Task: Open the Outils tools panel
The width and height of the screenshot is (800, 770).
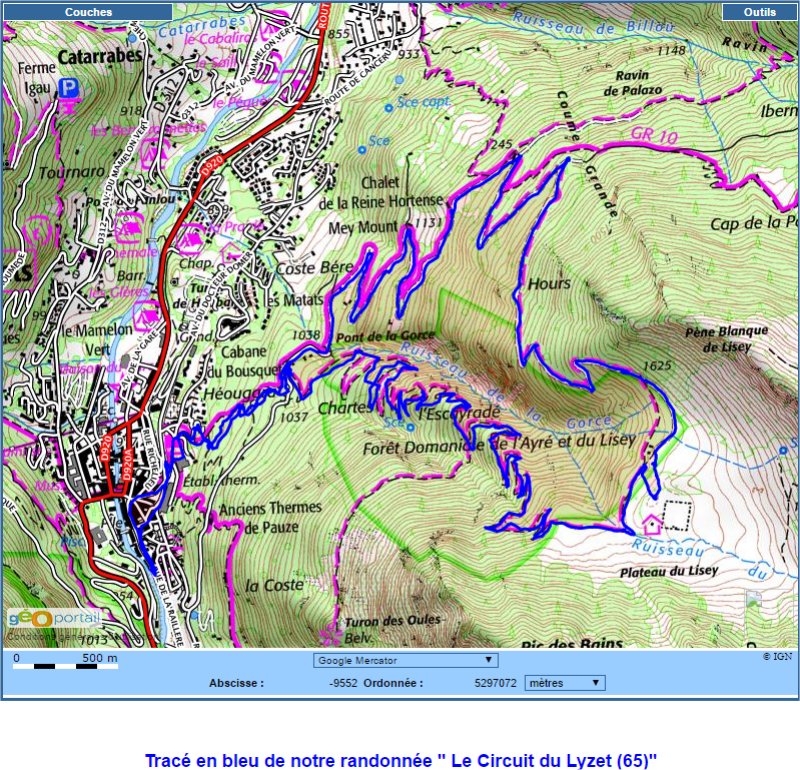Action: click(x=759, y=12)
